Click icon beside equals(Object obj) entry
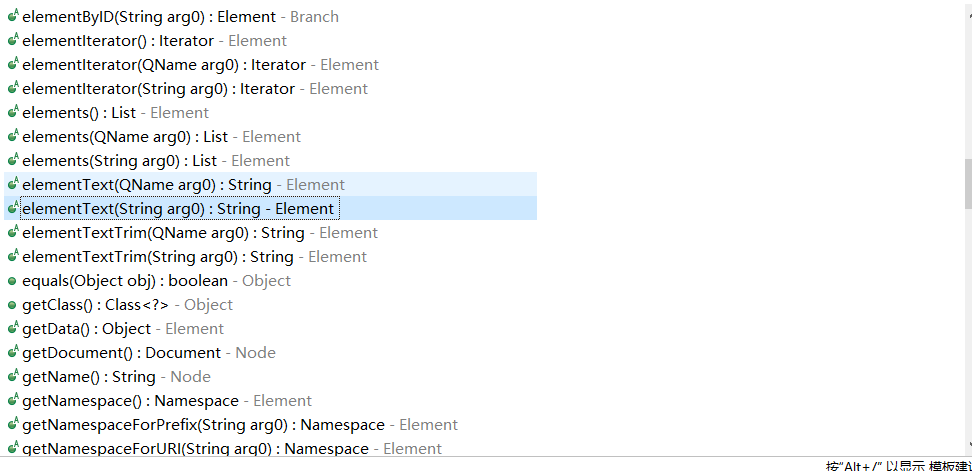 tap(12, 281)
